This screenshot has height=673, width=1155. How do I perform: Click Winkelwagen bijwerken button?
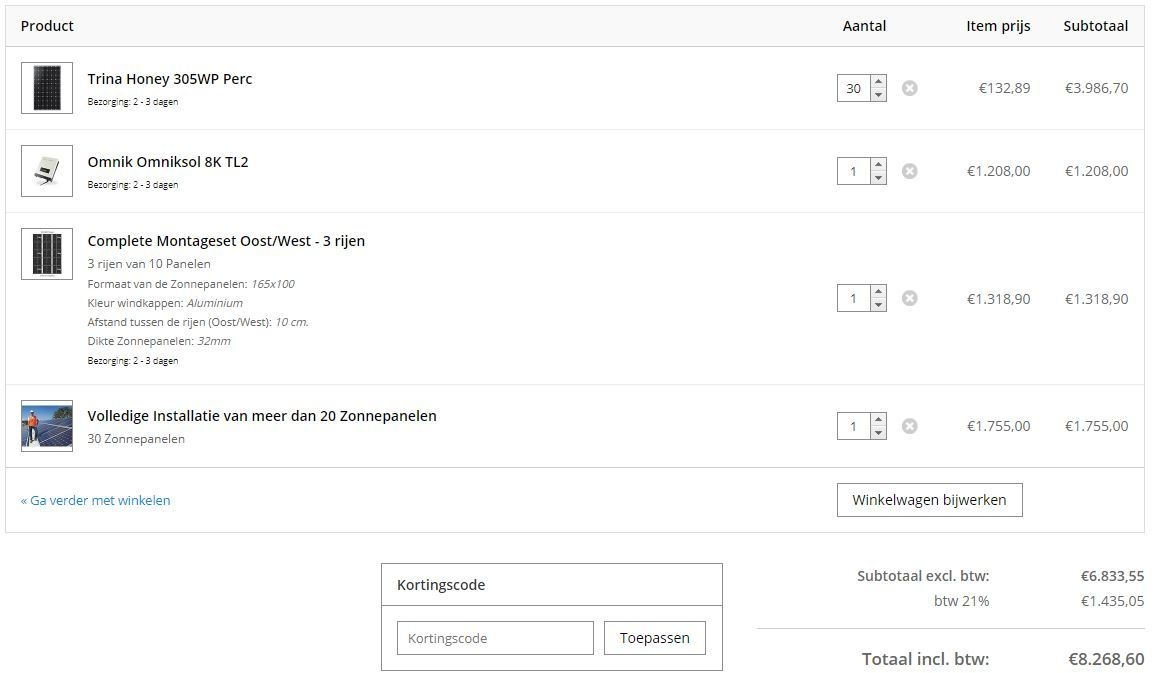(x=929, y=500)
